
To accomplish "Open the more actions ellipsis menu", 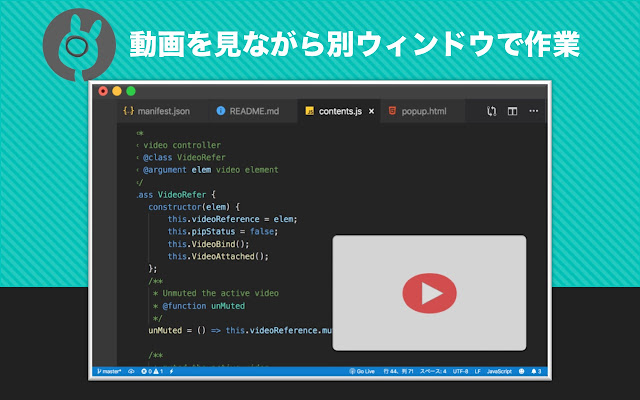I will point(533,111).
